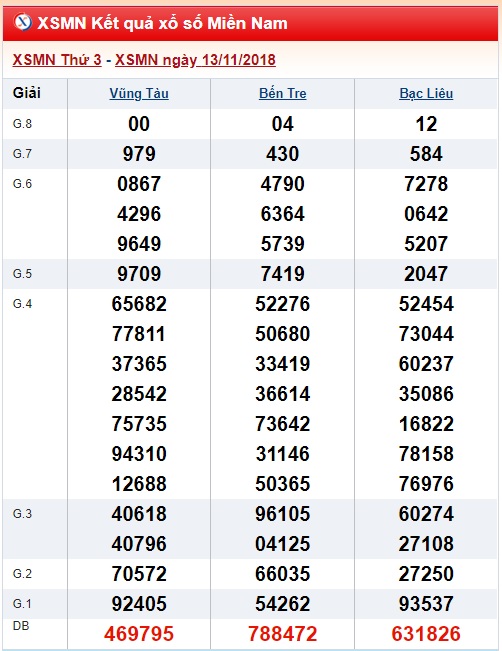Click the XSMN logo icon in header
This screenshot has width=502, height=651.
pos(22,22)
